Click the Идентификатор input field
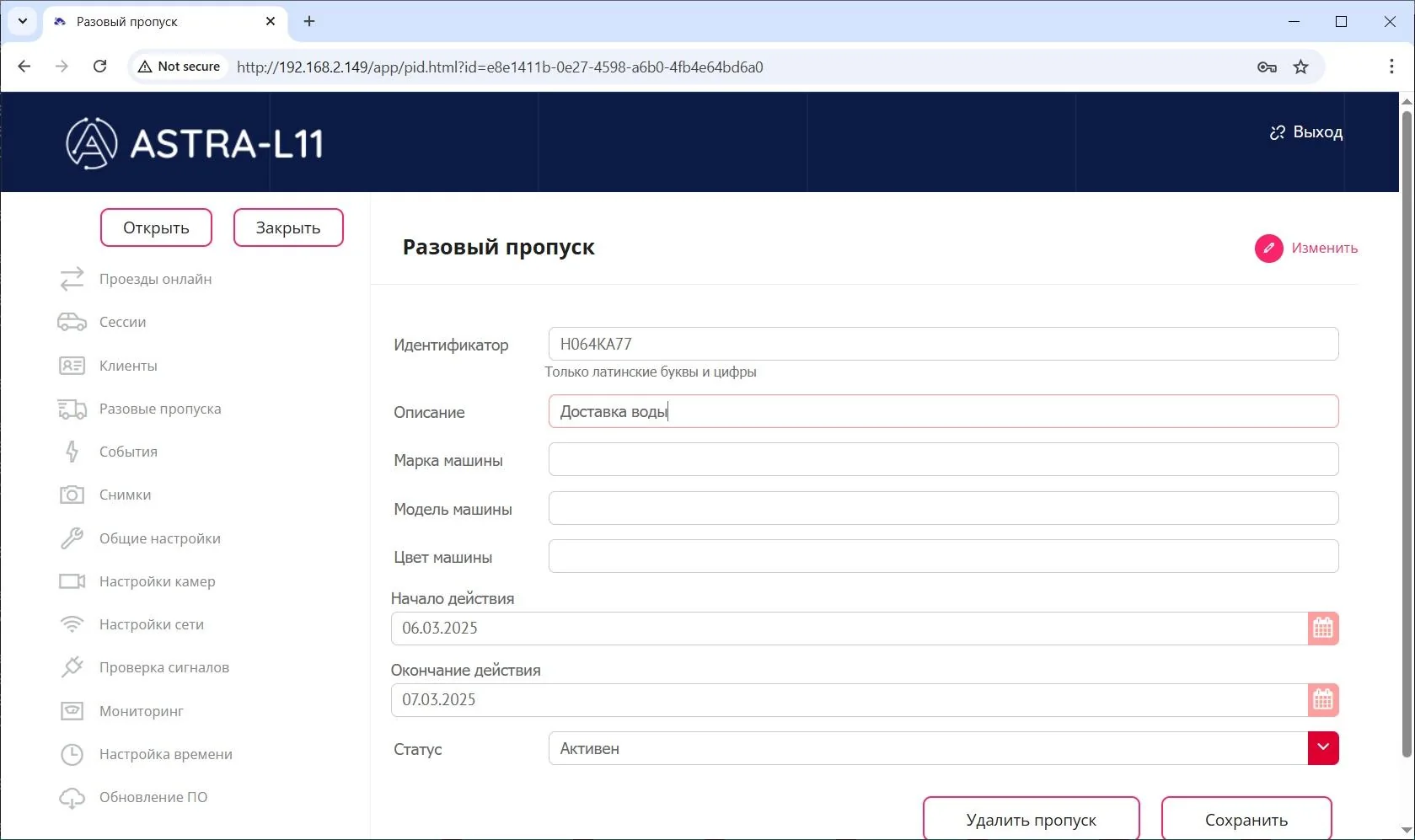Image resolution: width=1415 pixels, height=840 pixels. (943, 344)
